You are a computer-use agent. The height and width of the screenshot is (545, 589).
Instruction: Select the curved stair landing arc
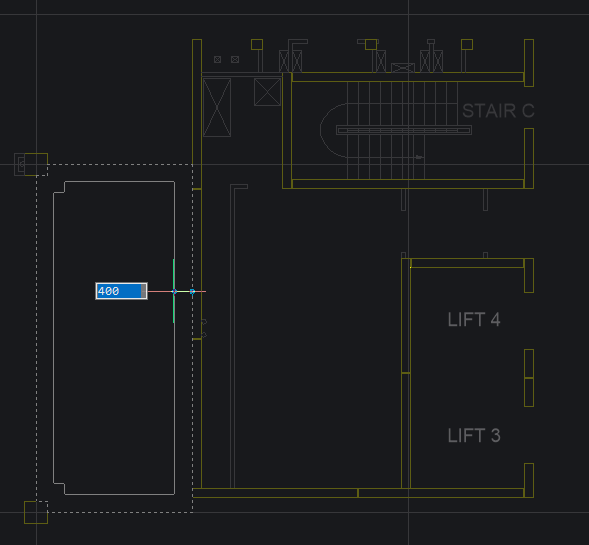(x=332, y=130)
